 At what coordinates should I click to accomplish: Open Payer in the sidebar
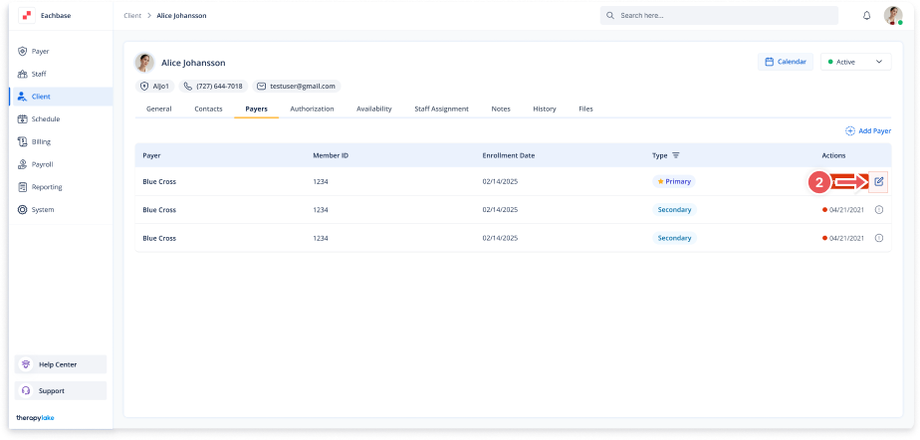pyautogui.click(x=40, y=51)
